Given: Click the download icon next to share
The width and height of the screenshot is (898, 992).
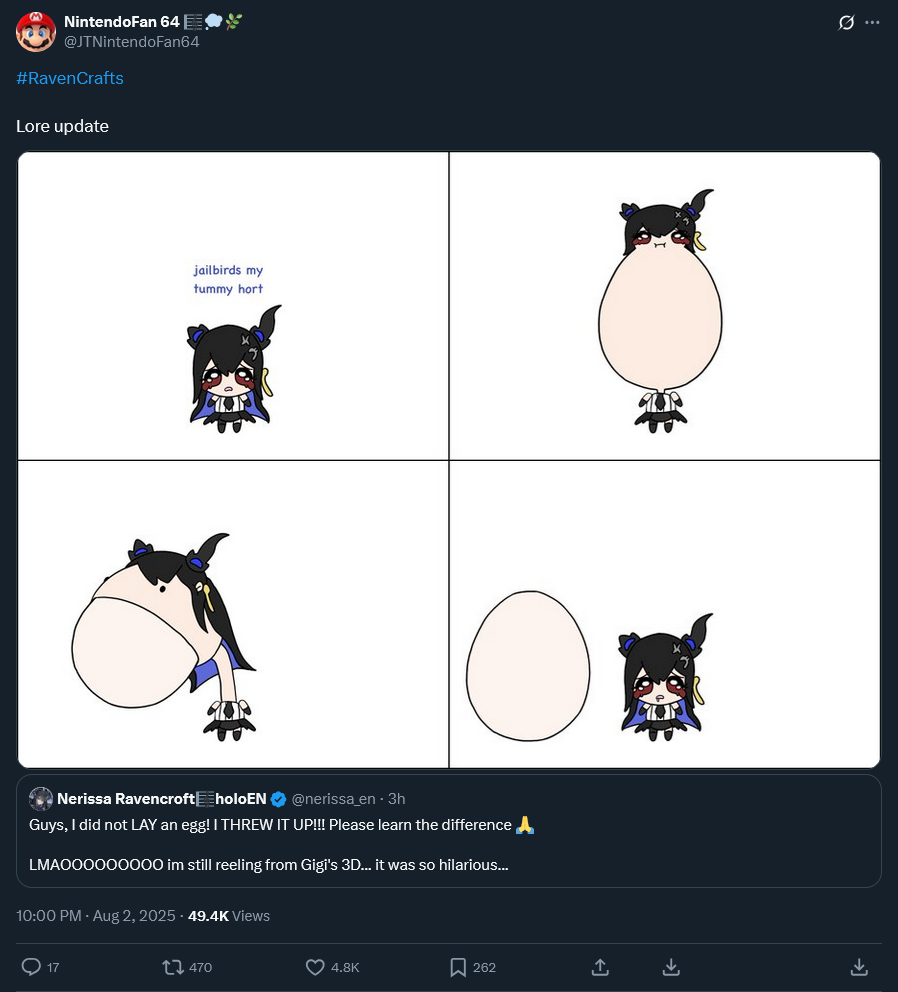Looking at the screenshot, I should click(x=672, y=967).
